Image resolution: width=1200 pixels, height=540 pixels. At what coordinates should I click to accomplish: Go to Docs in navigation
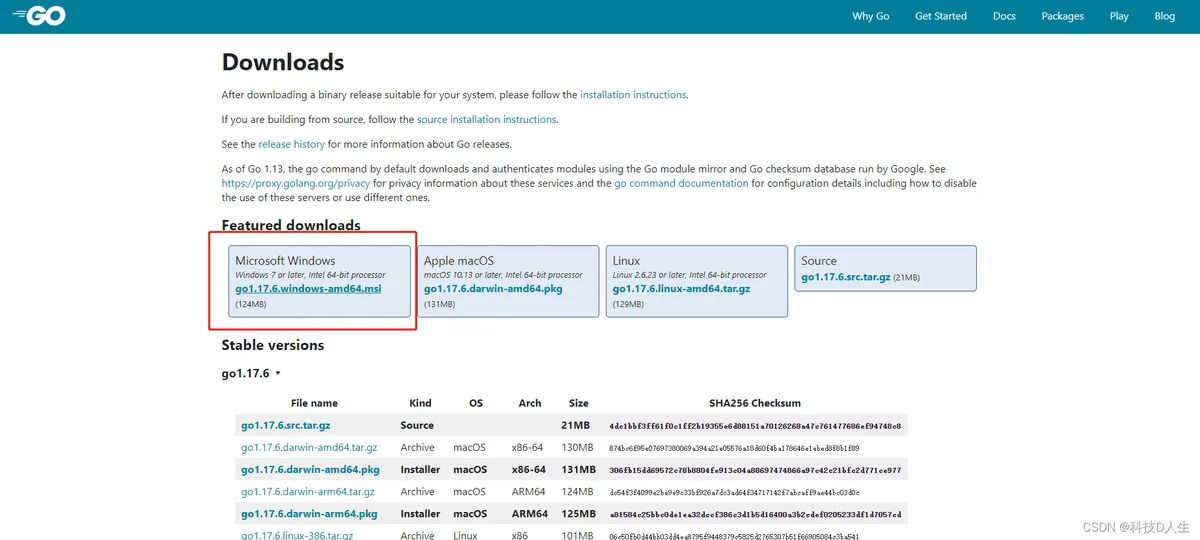pyautogui.click(x=1004, y=16)
